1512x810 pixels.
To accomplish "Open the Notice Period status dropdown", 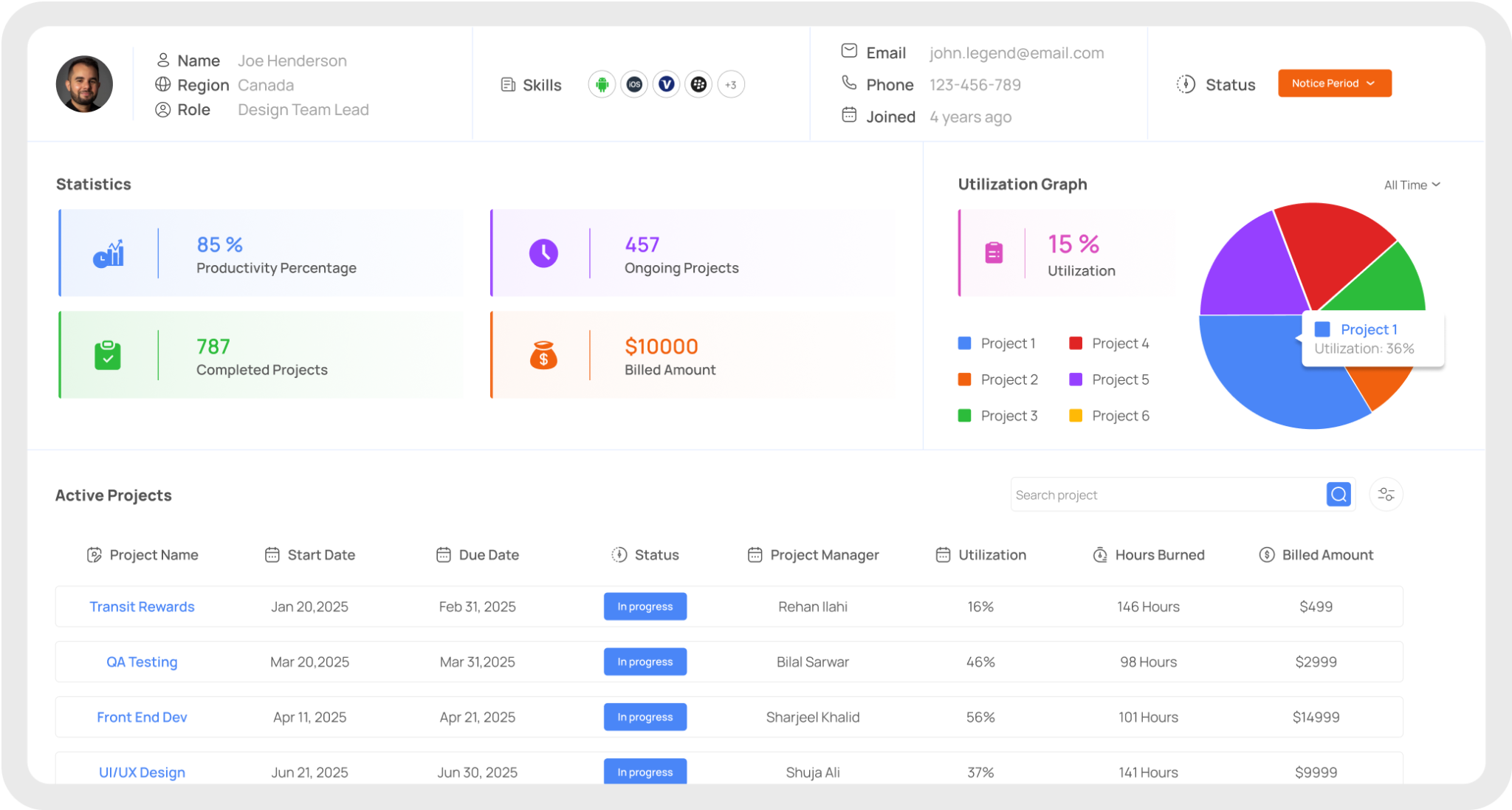I will coord(1334,83).
